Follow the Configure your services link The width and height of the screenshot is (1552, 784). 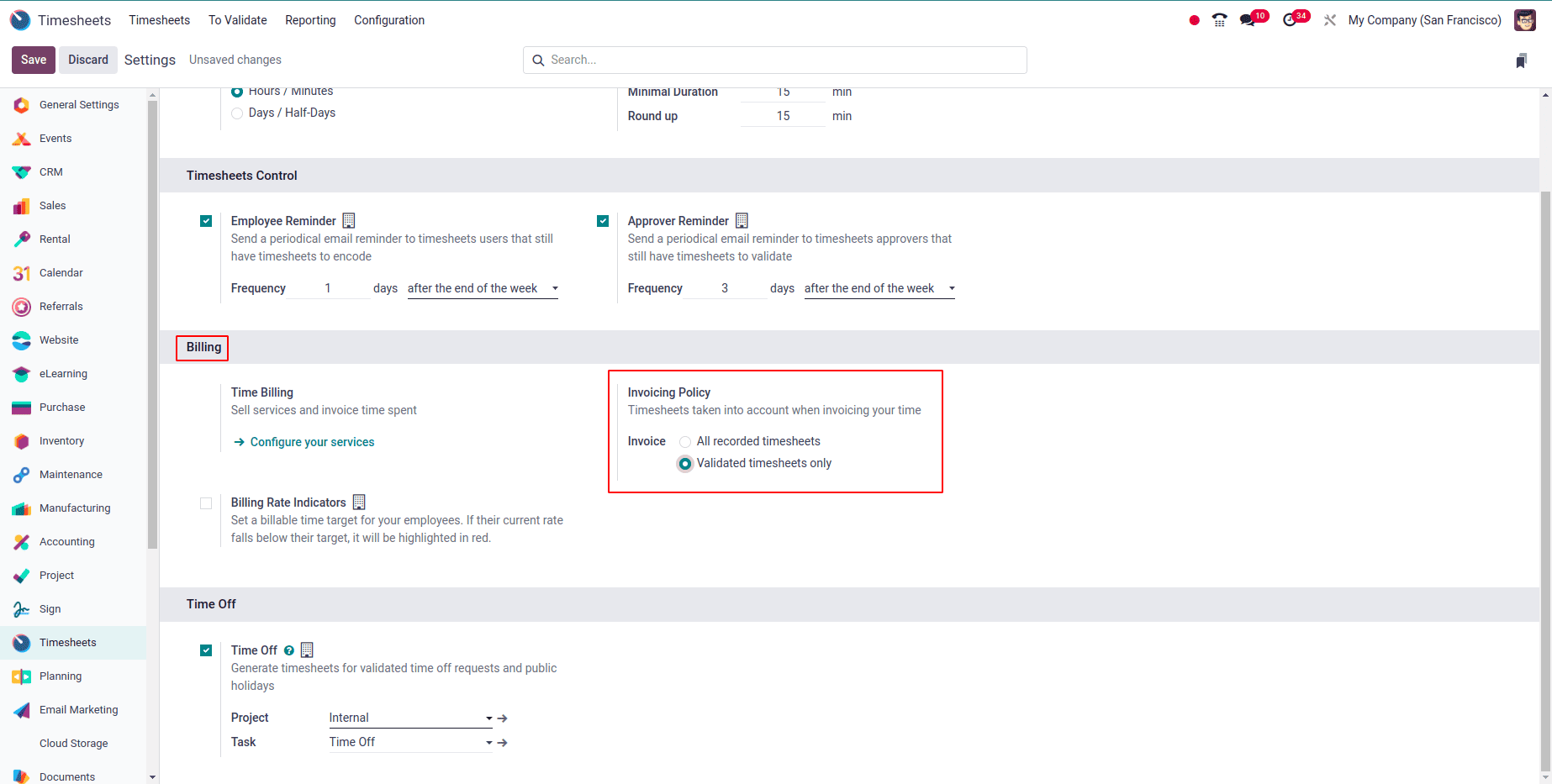click(x=311, y=441)
